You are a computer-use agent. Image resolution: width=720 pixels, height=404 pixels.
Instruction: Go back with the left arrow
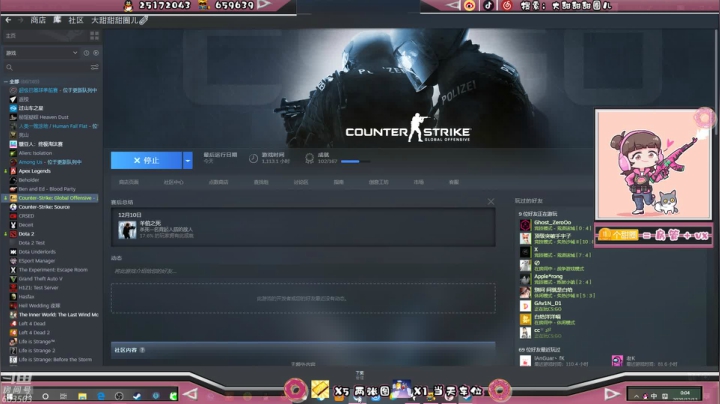[8, 20]
